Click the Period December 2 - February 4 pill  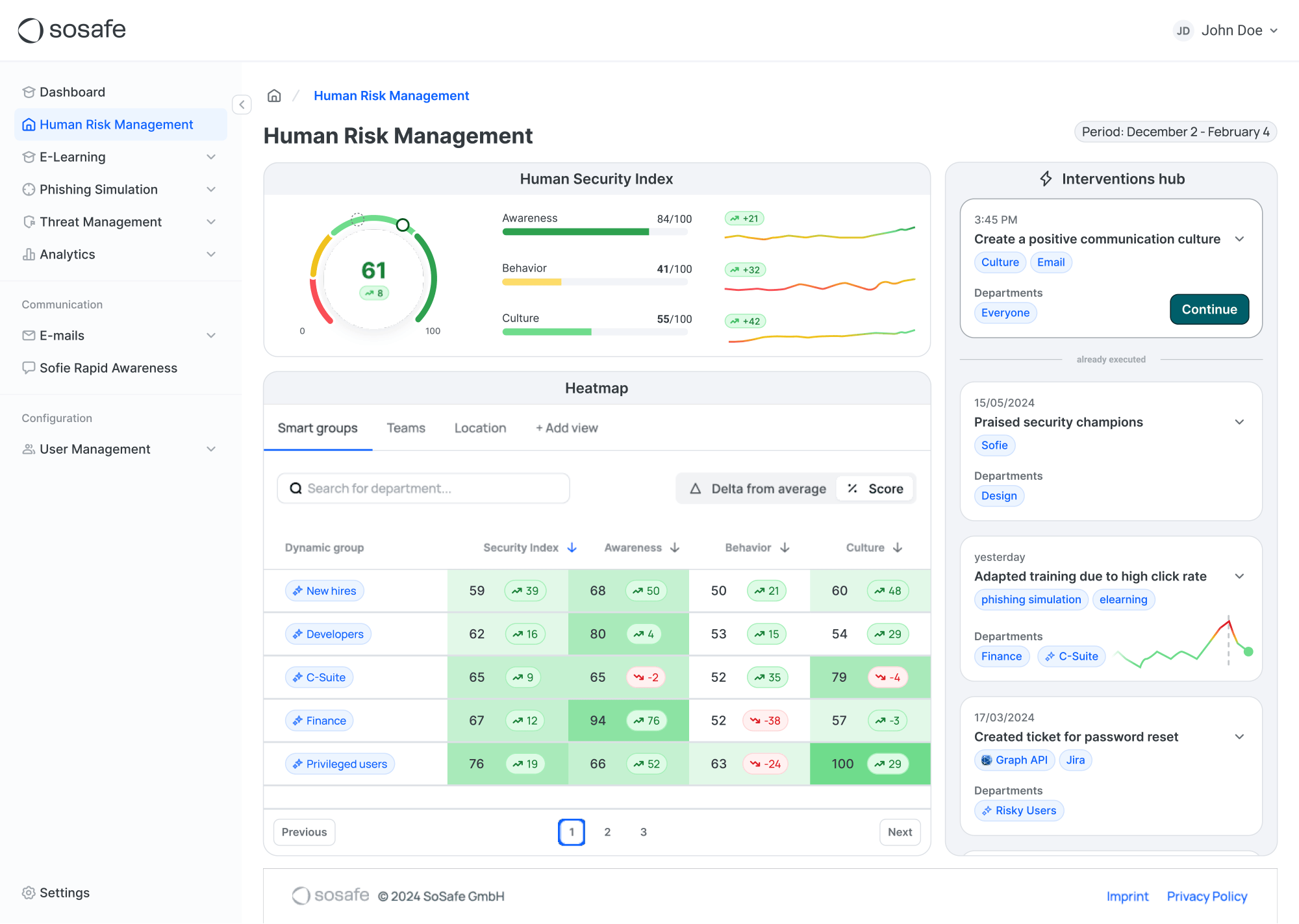point(1176,132)
